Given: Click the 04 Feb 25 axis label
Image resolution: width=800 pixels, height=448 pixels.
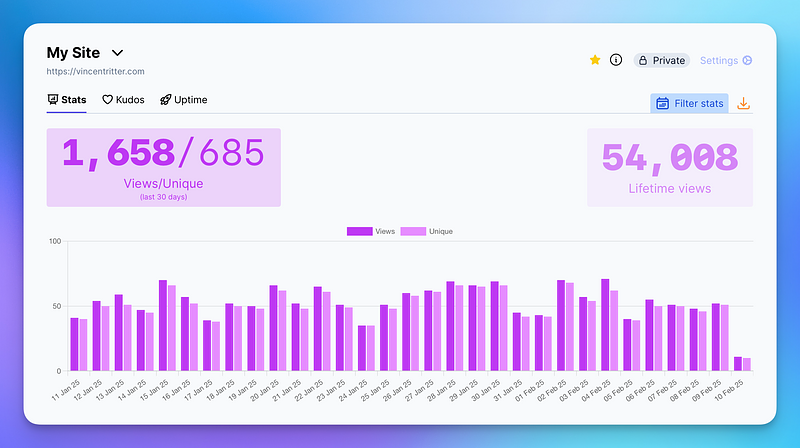Looking at the screenshot, I should click(597, 389).
